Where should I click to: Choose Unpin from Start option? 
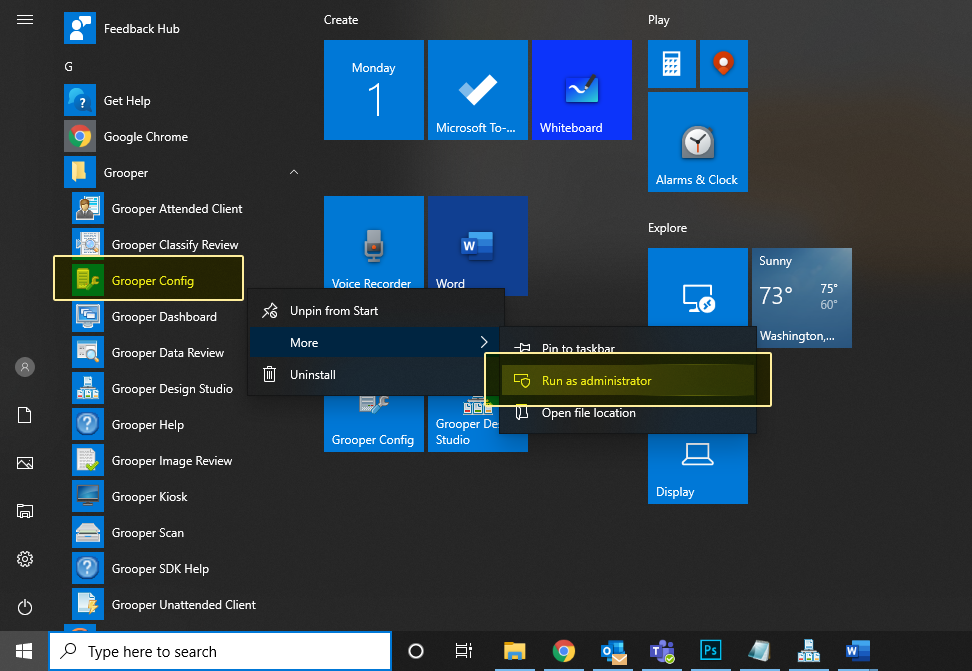point(334,311)
